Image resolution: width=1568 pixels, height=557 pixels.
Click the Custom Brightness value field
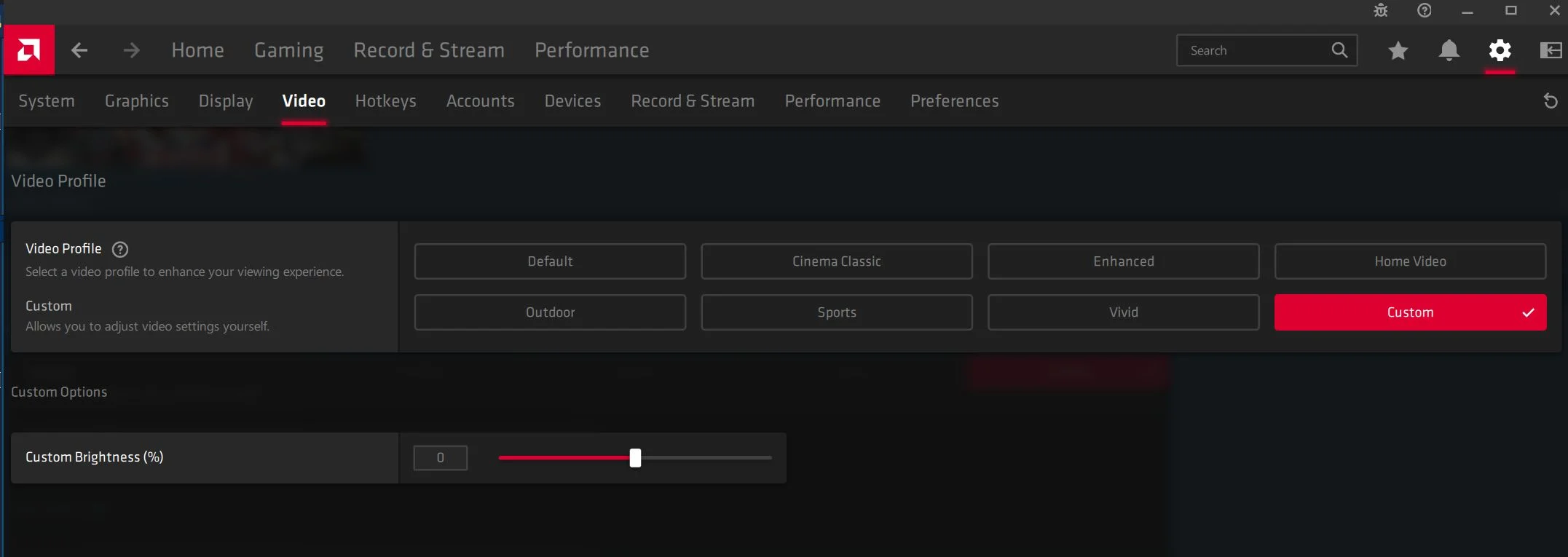[x=441, y=458]
